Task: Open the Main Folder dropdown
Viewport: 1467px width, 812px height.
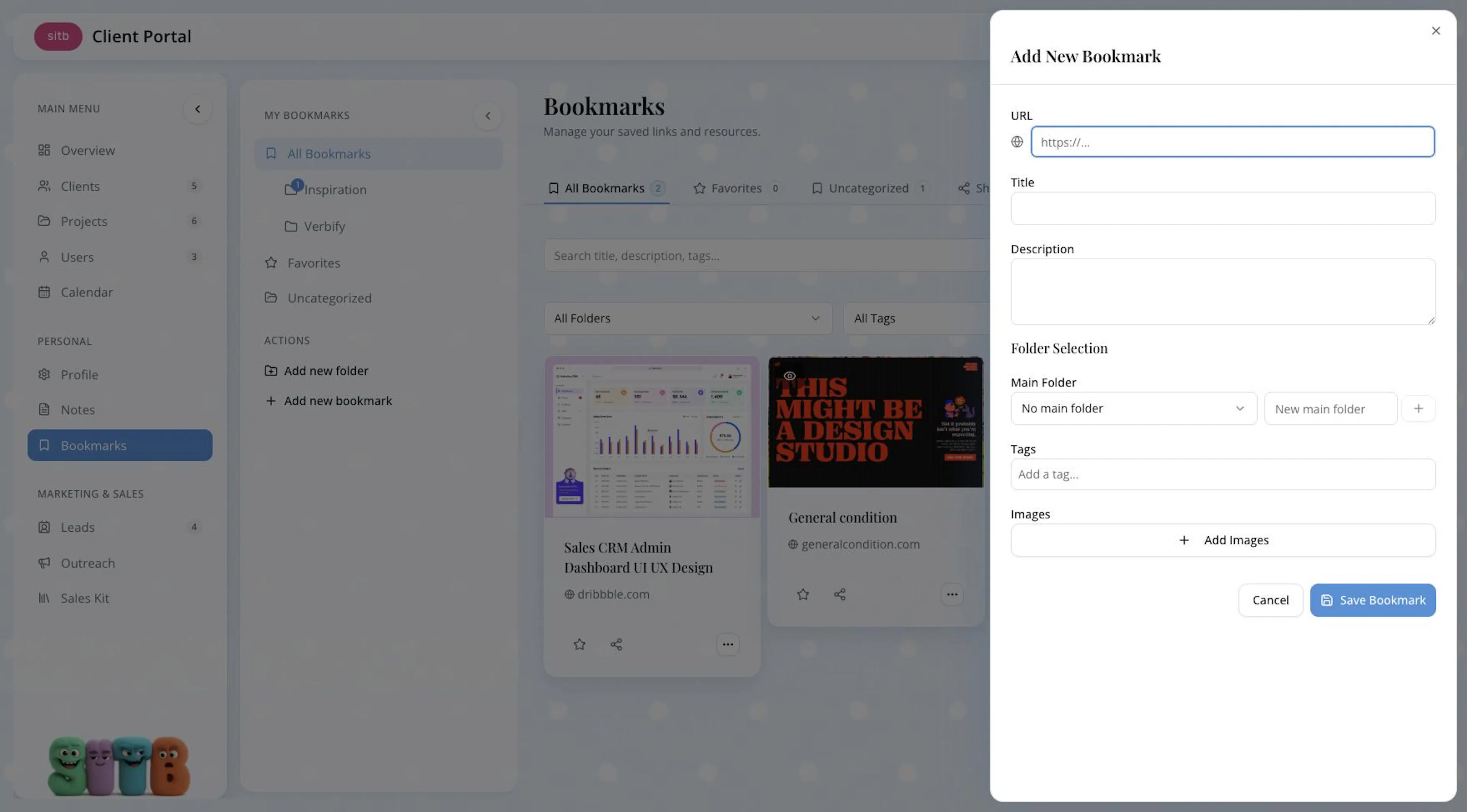Action: tap(1133, 408)
